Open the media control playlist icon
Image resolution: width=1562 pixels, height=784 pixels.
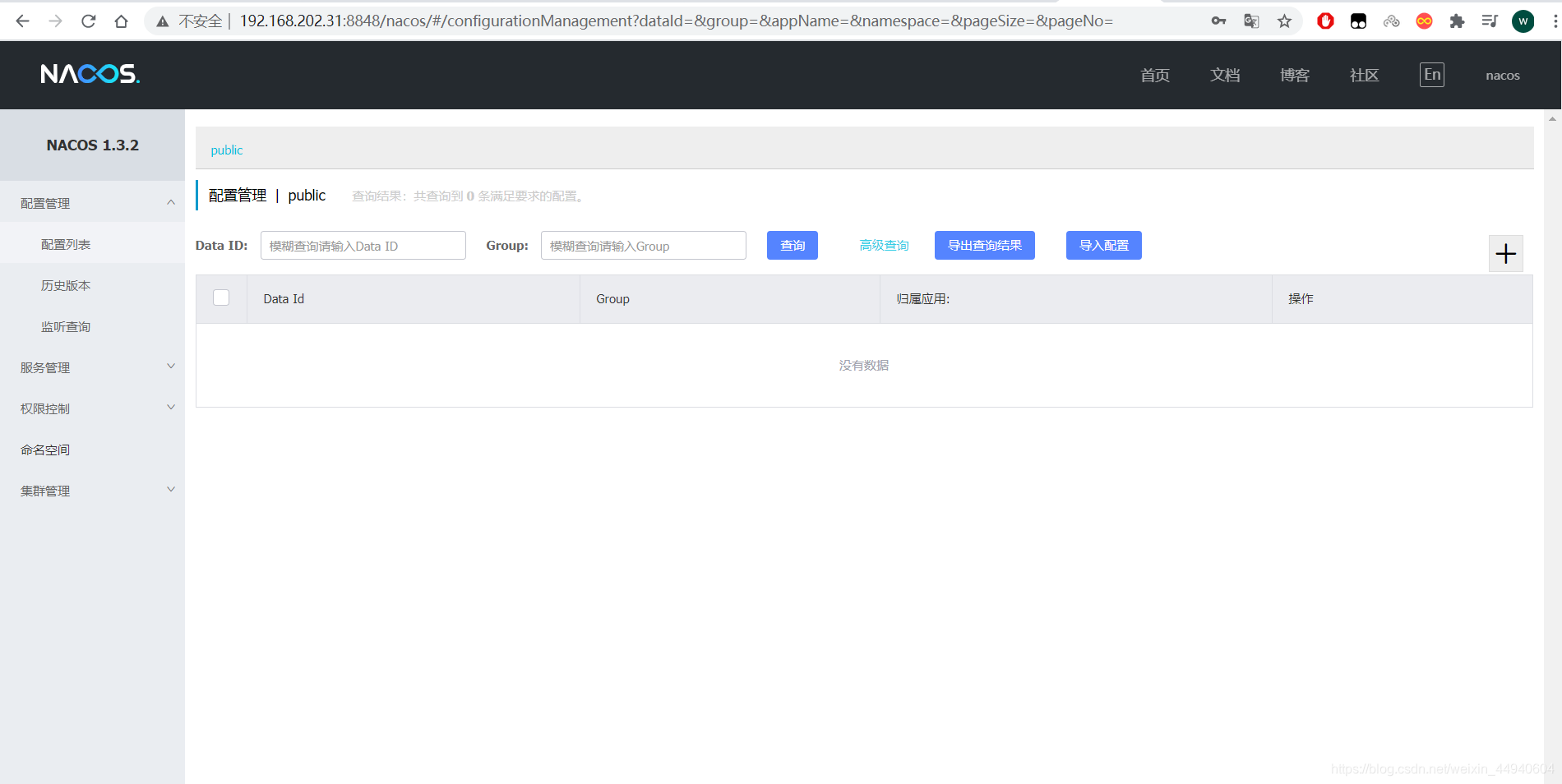point(1490,21)
